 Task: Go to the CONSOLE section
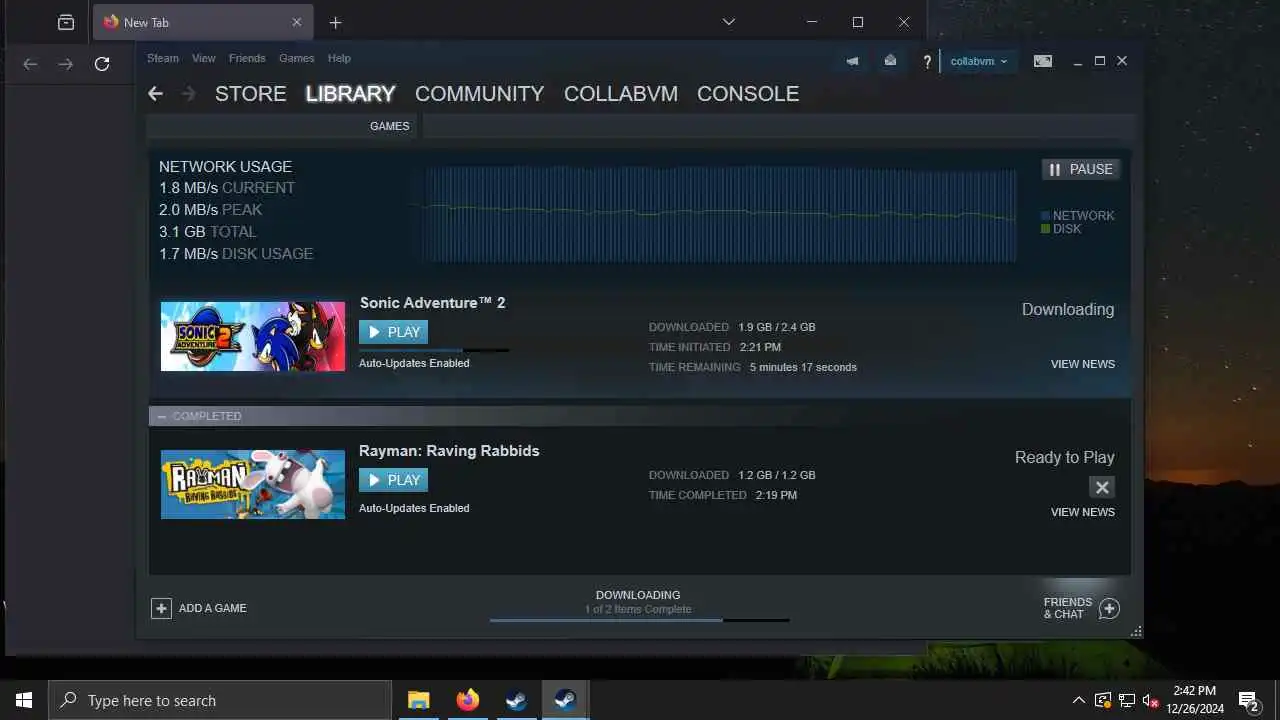[748, 93]
